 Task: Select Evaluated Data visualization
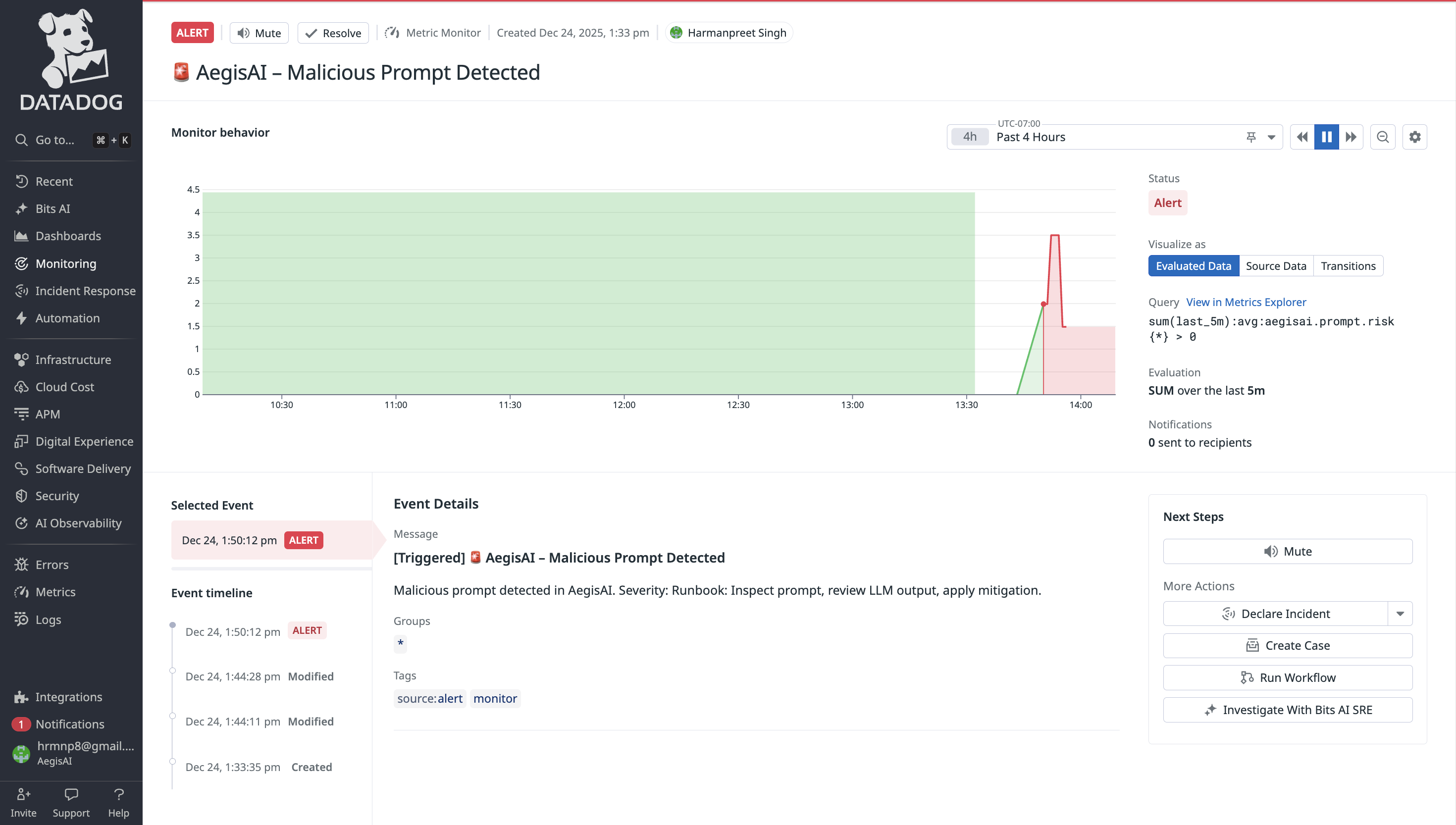point(1193,266)
